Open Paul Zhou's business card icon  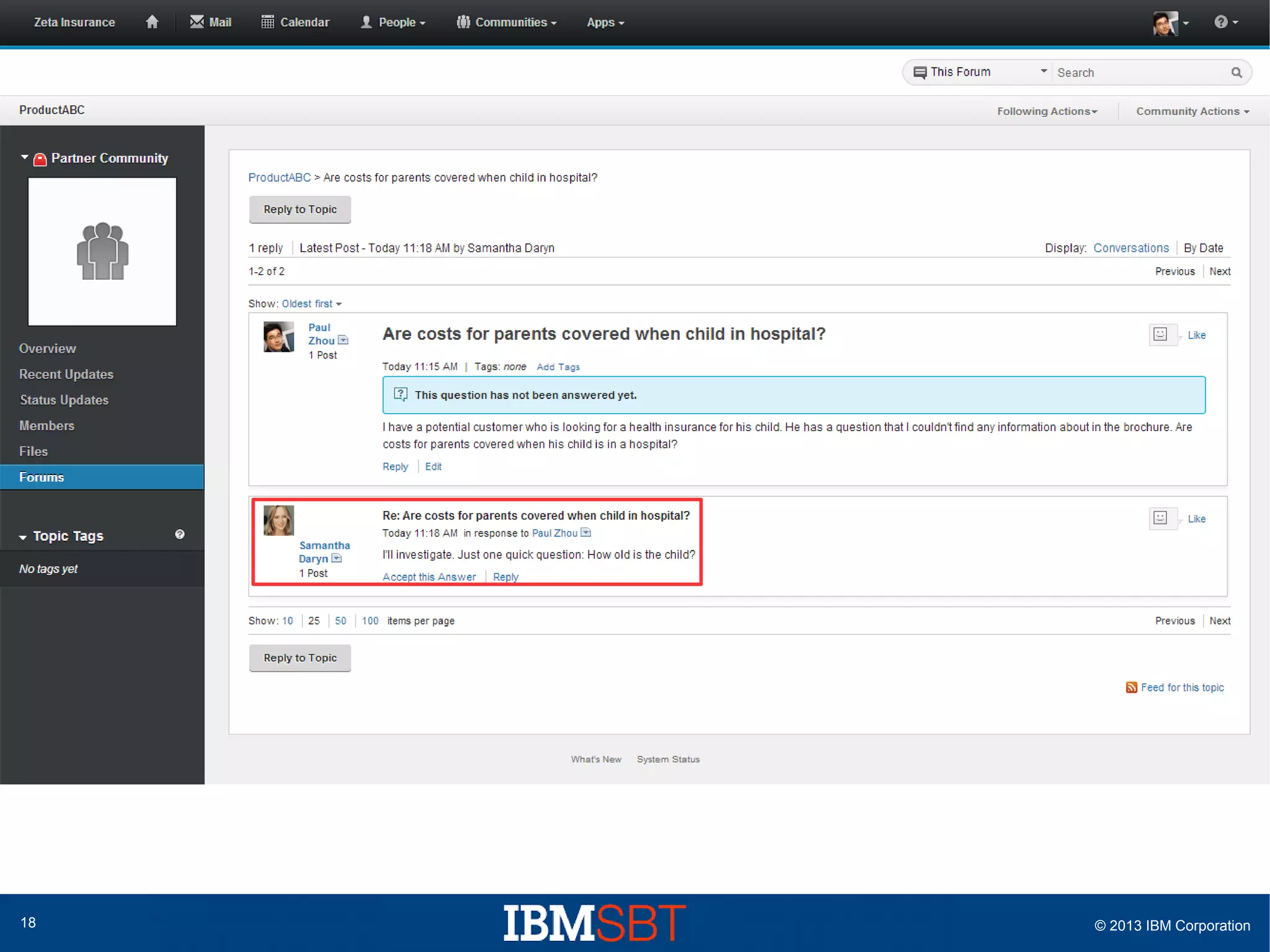tap(343, 340)
